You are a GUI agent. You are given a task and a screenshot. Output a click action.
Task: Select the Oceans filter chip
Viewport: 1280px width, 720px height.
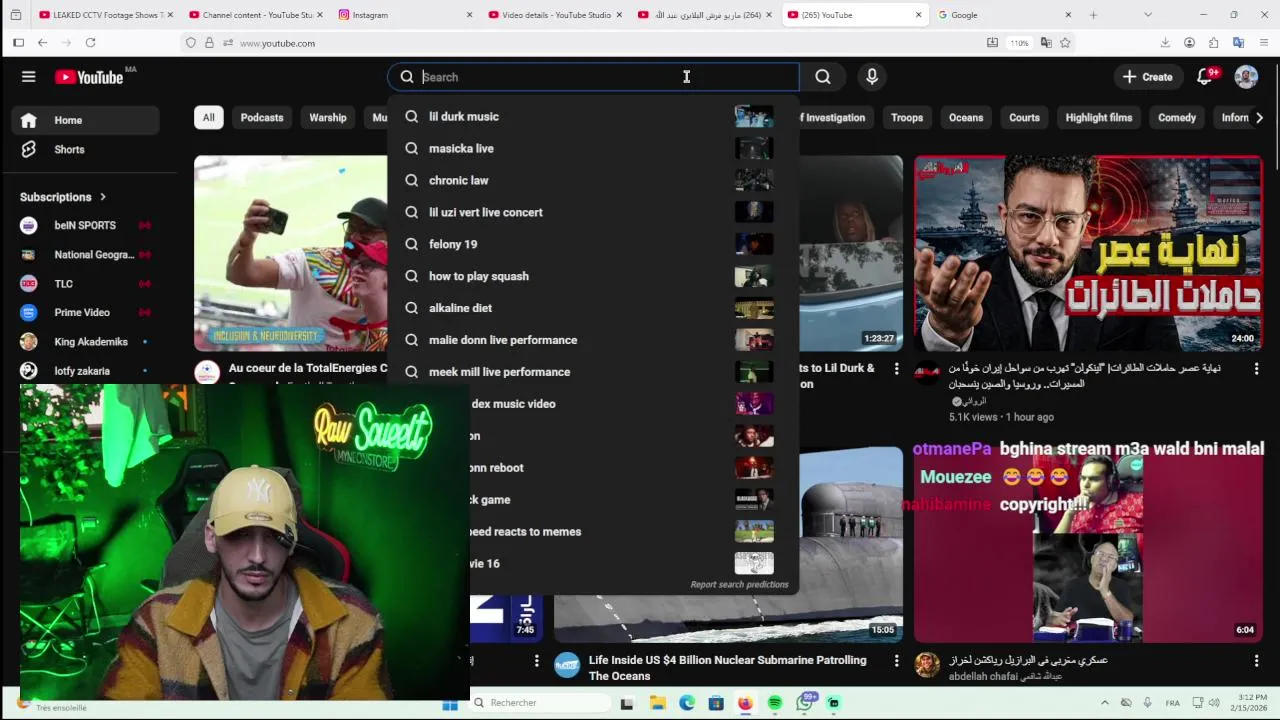point(966,117)
